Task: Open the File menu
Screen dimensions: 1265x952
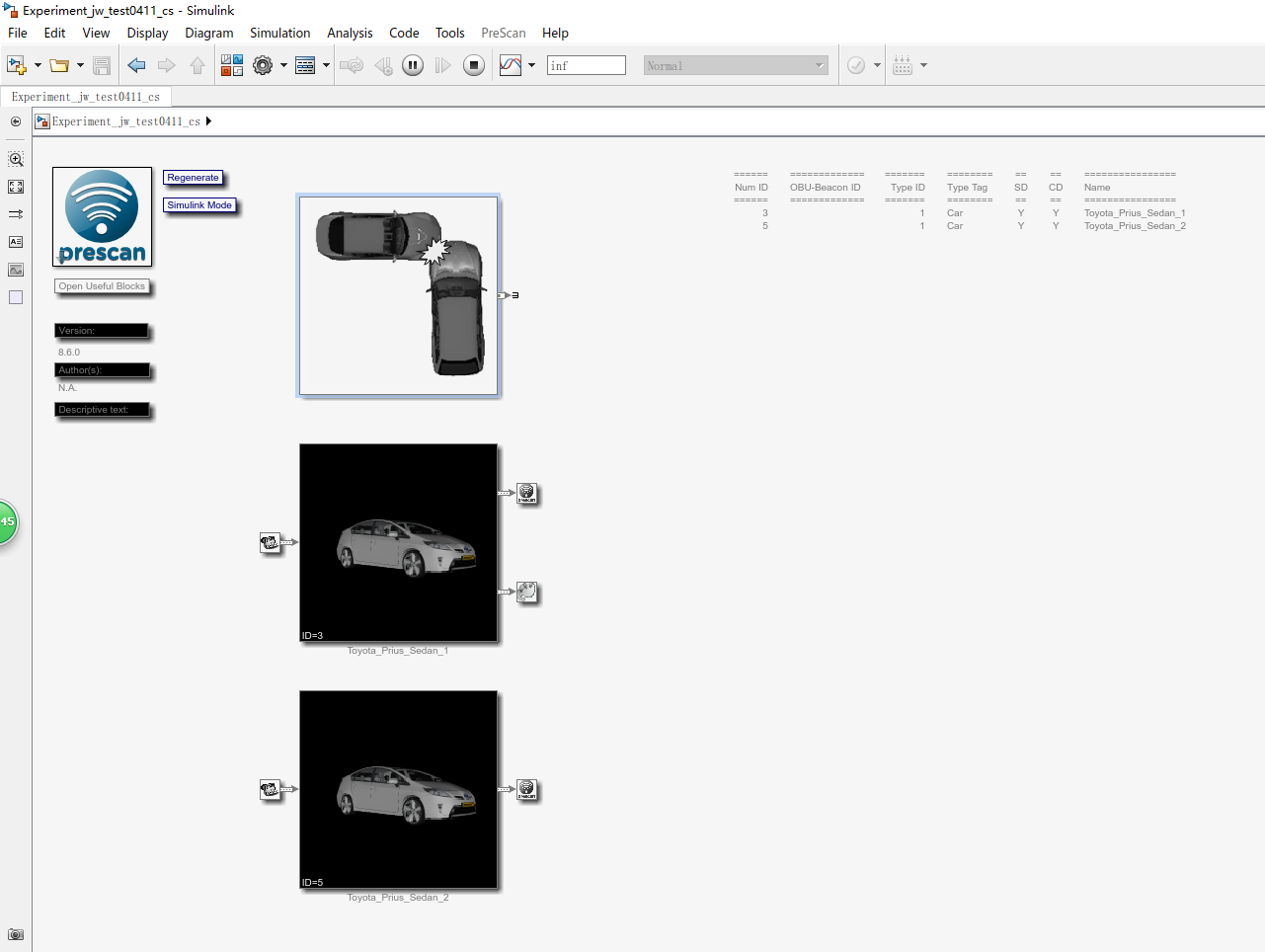Action: point(18,33)
